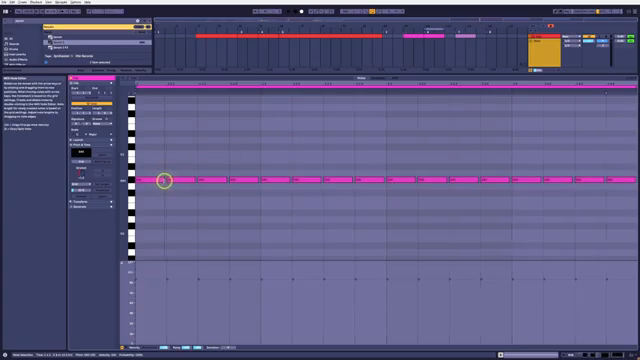
Task: Click the Set Length button
Action: [102, 184]
